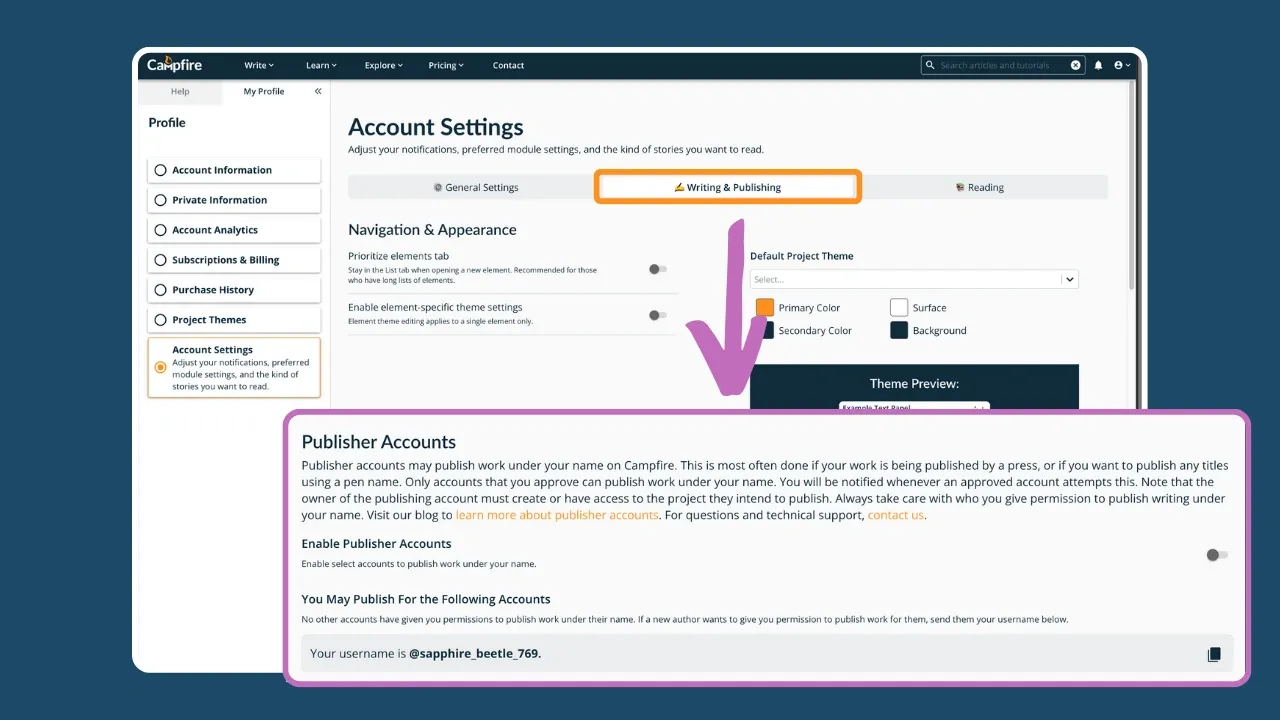Viewport: 1280px width, 720px height.
Task: Open the Contact menu item
Action: (508, 65)
